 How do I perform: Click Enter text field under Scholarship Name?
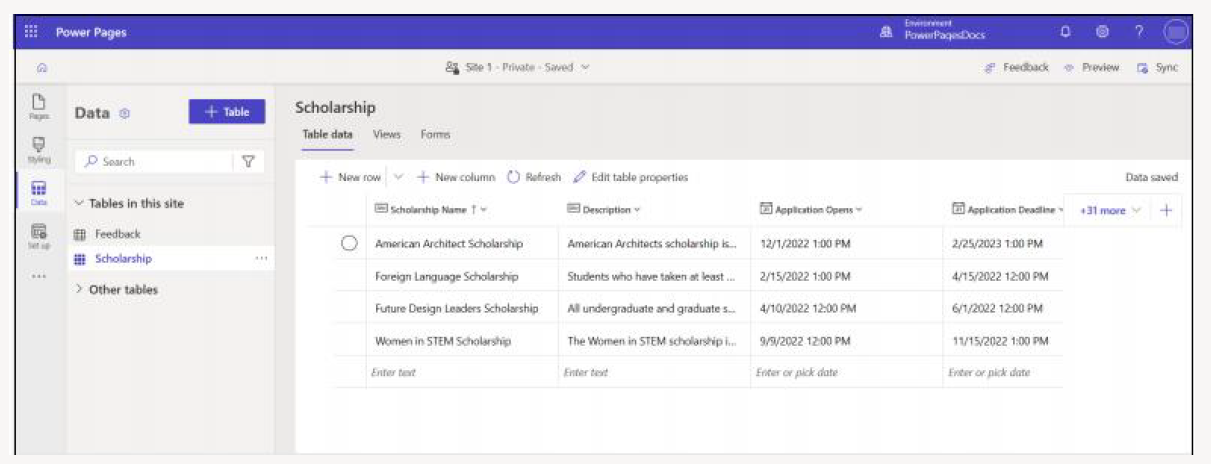point(461,372)
